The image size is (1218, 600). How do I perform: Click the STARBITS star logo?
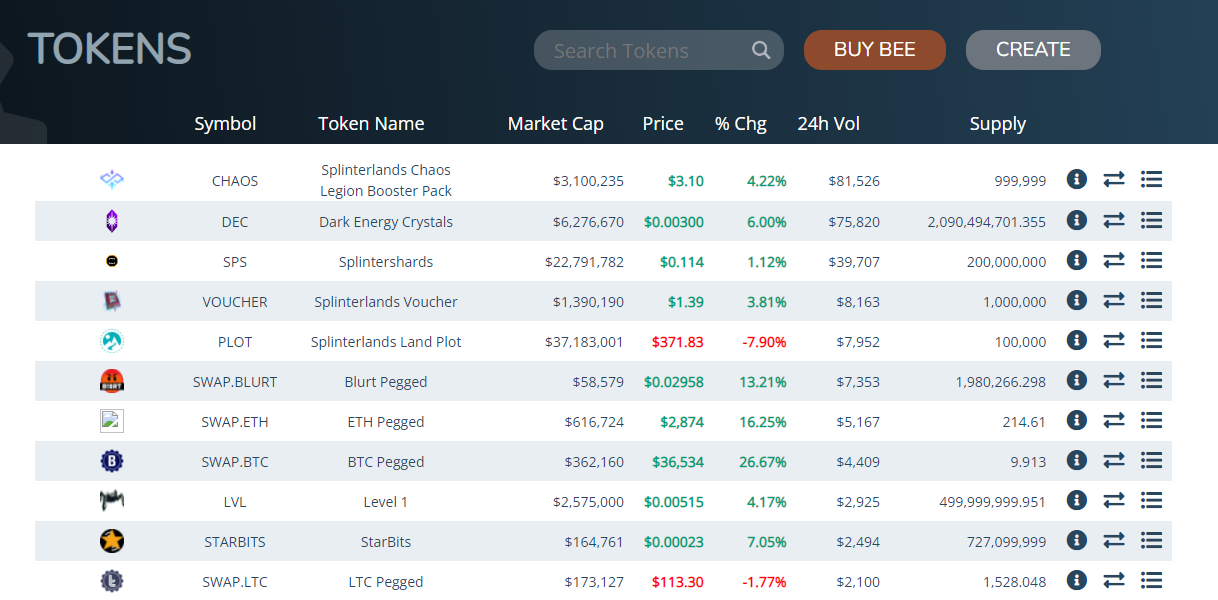coord(112,541)
